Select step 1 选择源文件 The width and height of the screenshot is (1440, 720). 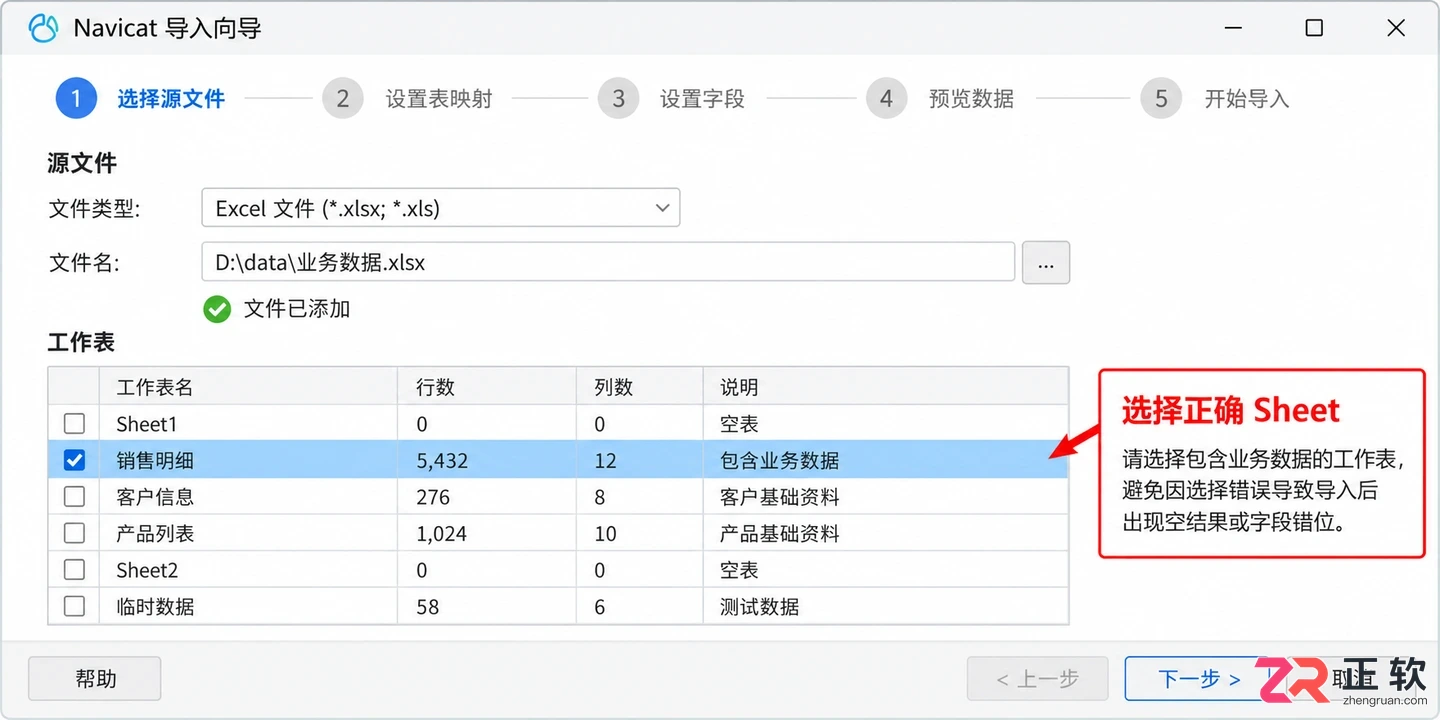point(141,99)
